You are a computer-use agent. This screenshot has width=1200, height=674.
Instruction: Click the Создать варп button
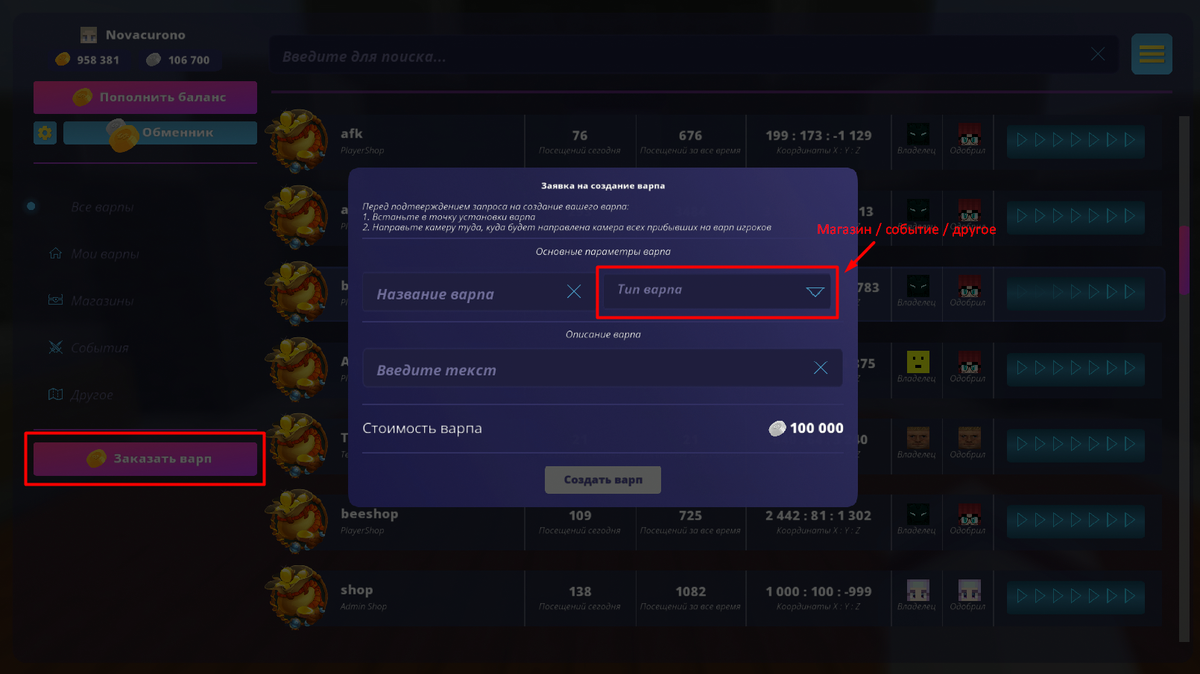click(x=603, y=480)
